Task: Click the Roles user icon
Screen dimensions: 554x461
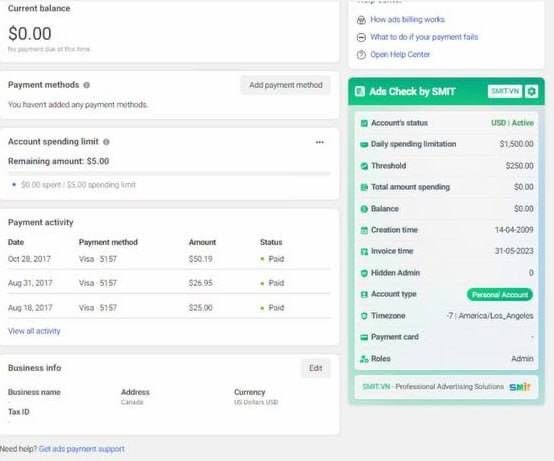Action: tap(364, 359)
